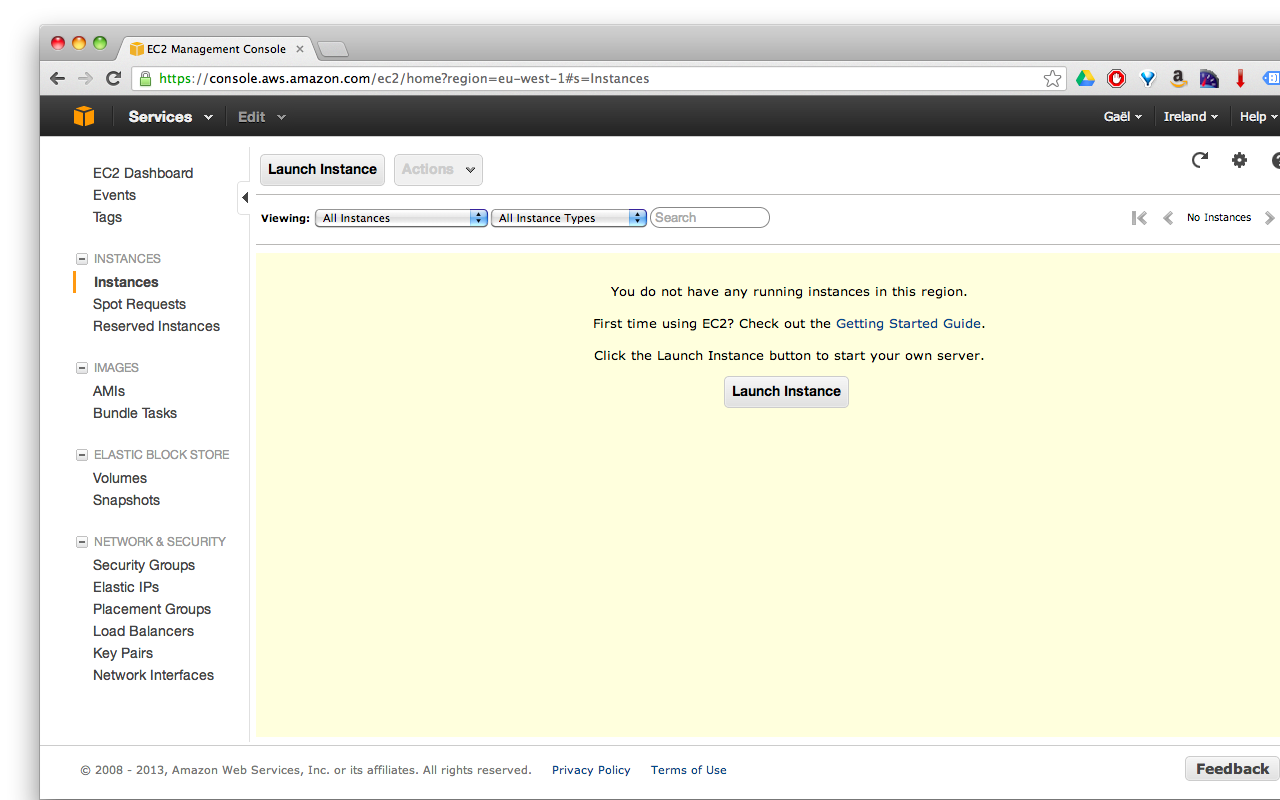Open the Ireland region selector

pyautogui.click(x=1190, y=116)
